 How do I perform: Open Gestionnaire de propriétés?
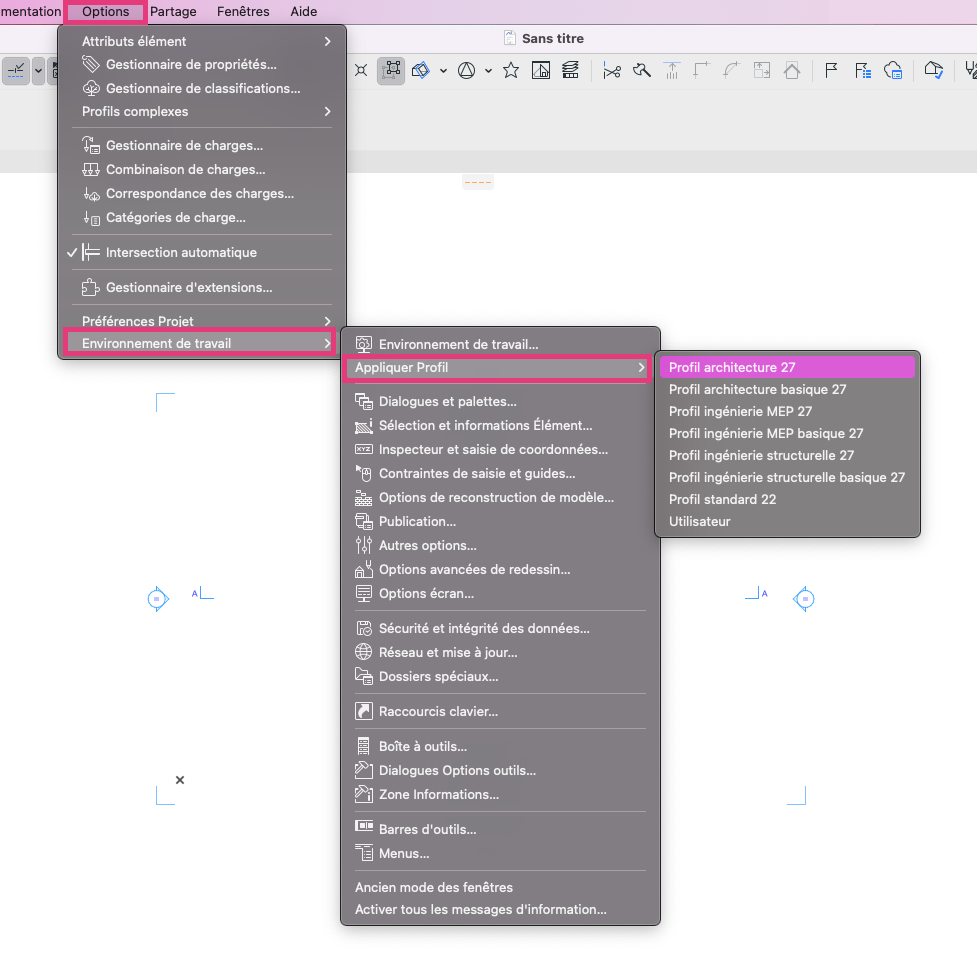[203, 65]
